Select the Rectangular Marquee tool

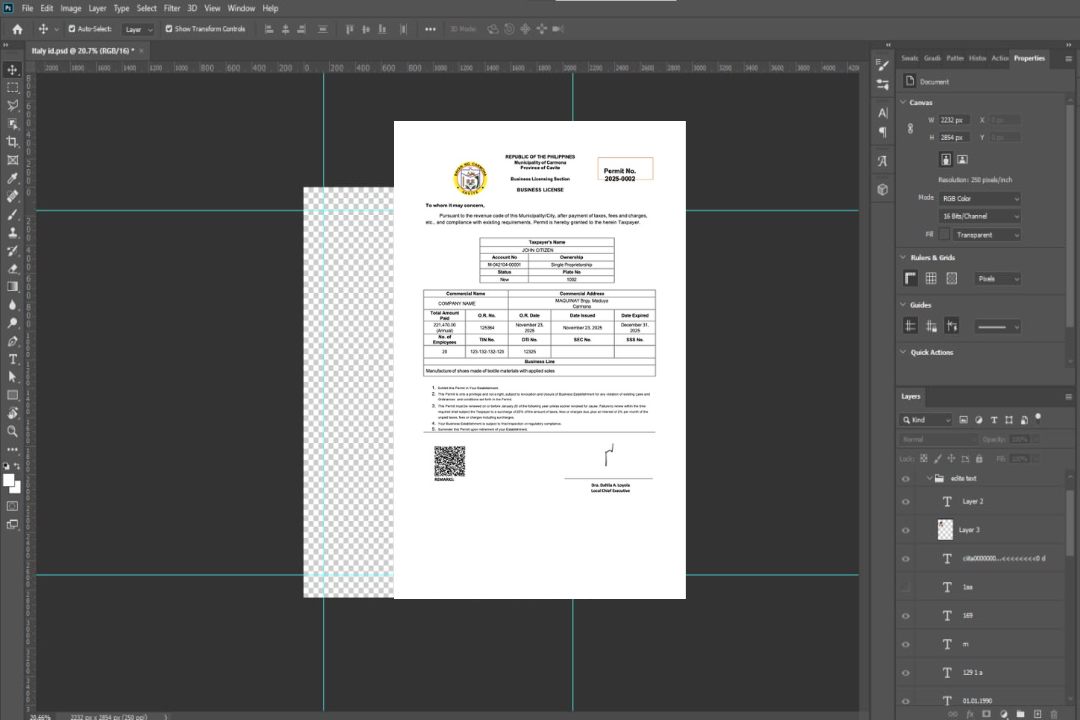click(12, 88)
